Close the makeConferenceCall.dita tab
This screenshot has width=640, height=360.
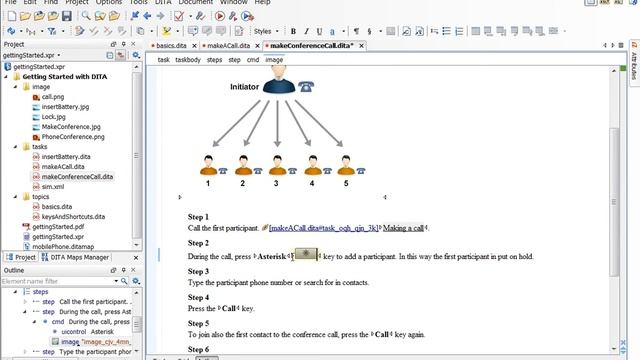click(361, 46)
